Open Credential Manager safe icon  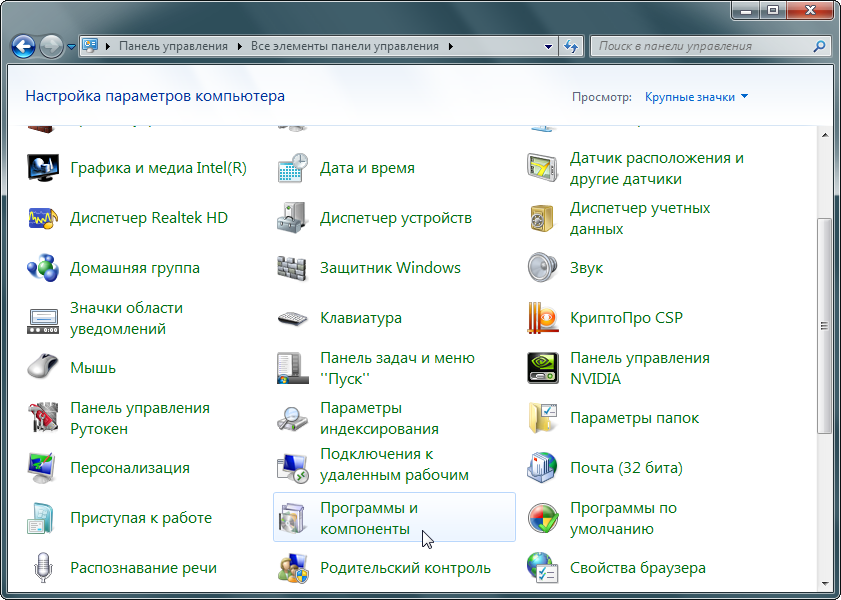543,218
